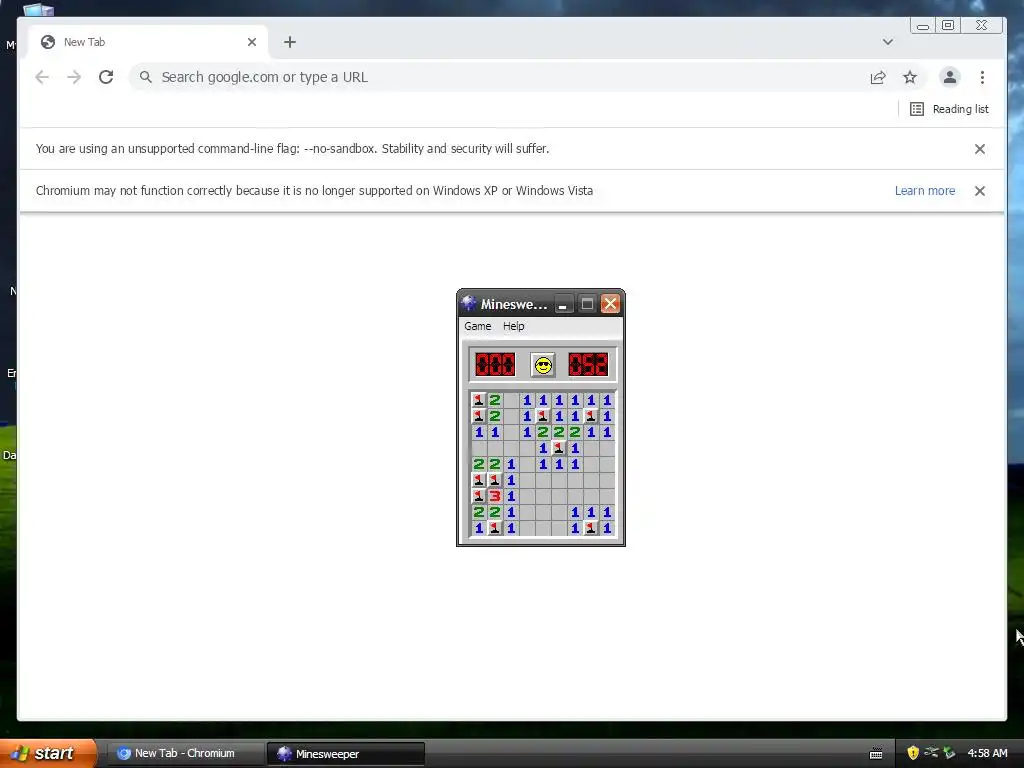This screenshot has width=1024, height=768.
Task: Open the Chromium profile avatar menu
Action: (950, 77)
